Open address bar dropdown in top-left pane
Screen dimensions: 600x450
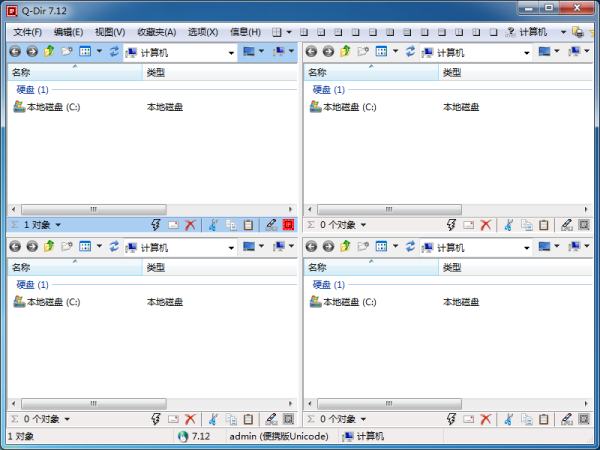pos(231,53)
